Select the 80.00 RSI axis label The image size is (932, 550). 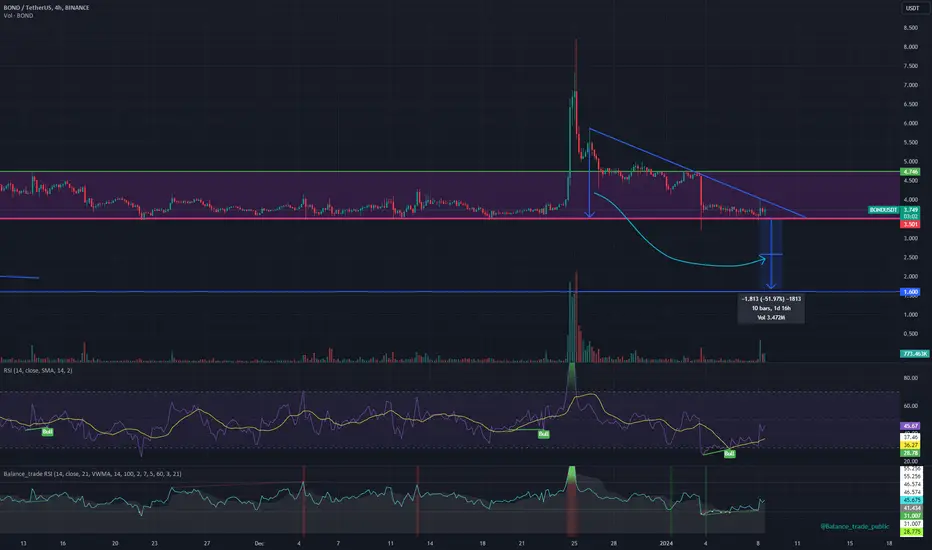pyautogui.click(x=910, y=378)
